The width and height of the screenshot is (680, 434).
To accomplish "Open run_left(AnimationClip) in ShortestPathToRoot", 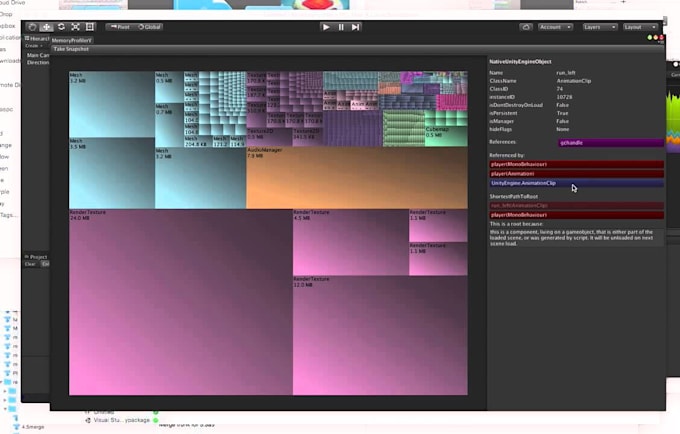I will click(576, 206).
